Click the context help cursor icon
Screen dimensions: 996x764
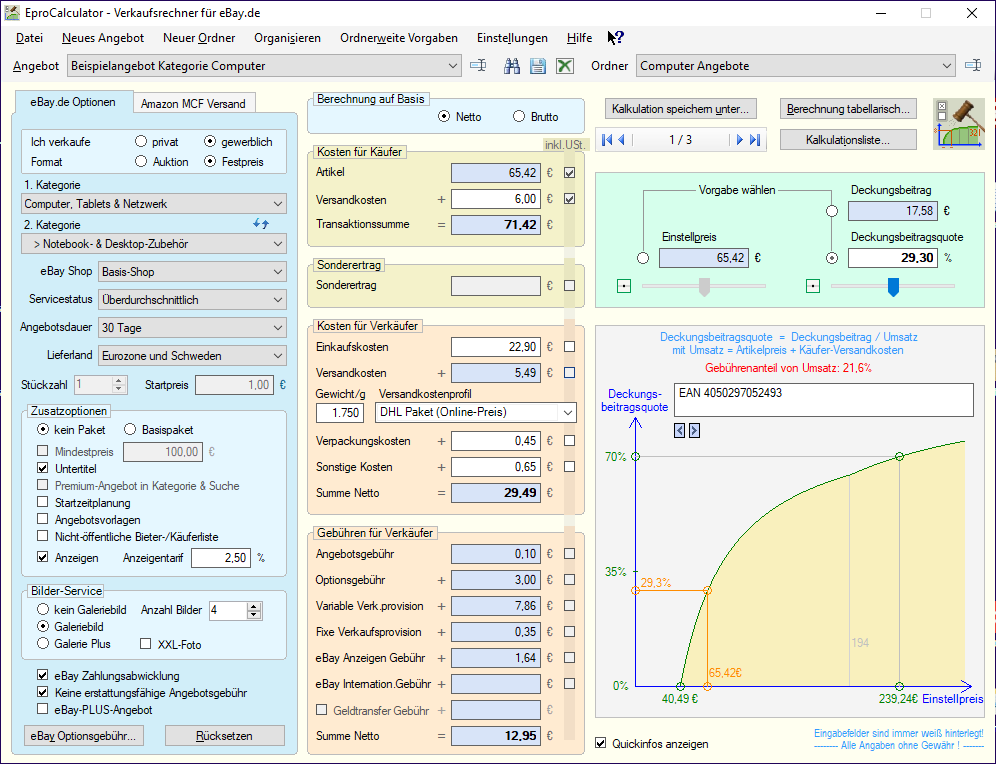pos(616,38)
